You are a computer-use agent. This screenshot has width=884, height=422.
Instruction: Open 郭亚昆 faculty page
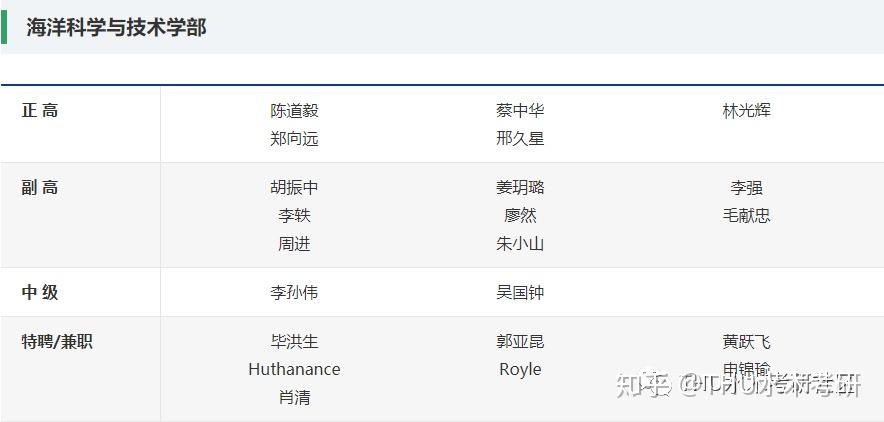point(520,341)
